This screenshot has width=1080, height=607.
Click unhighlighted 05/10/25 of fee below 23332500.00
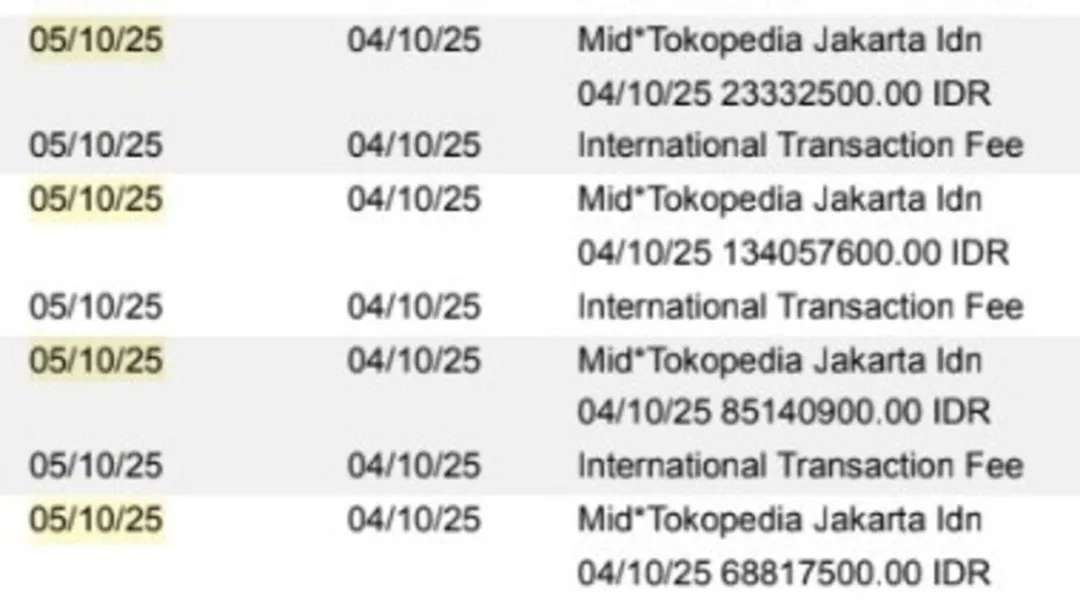click(x=95, y=146)
